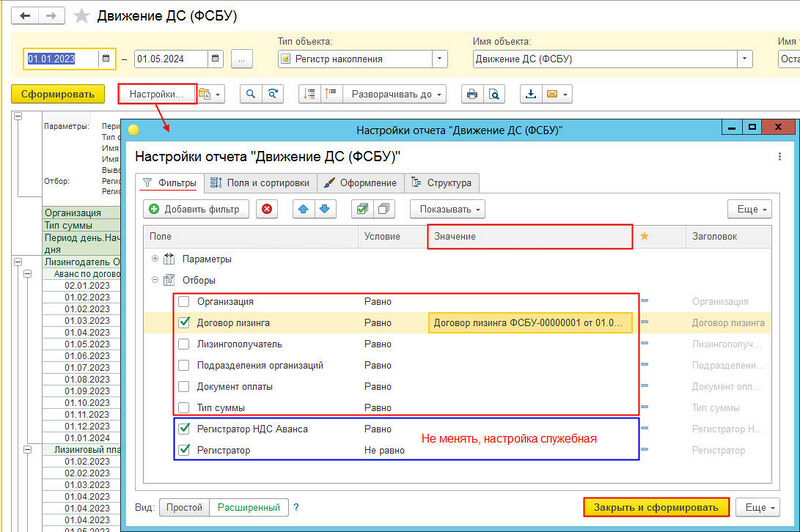Uncheck the Договор лизинга filter
This screenshot has width=800, height=532.
coord(183,322)
